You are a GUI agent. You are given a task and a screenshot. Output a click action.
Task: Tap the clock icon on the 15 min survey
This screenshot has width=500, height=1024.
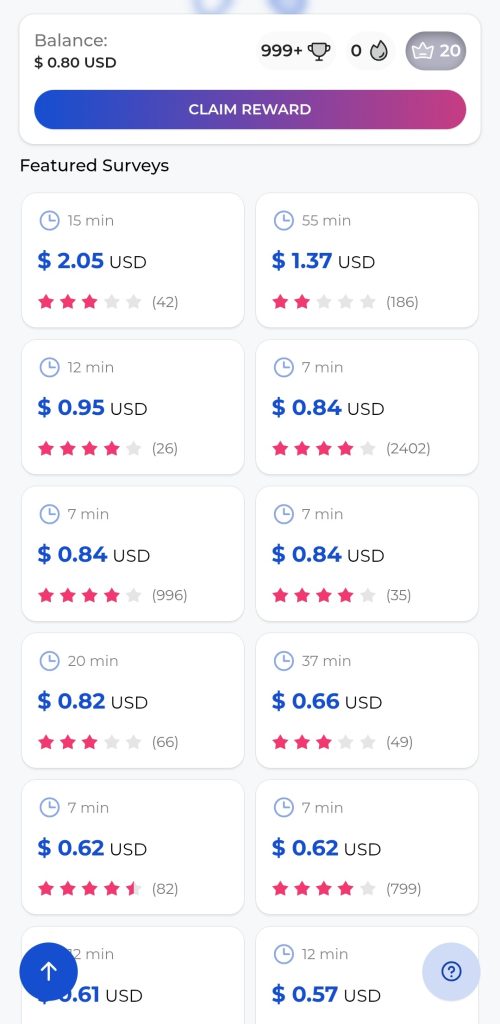point(50,221)
